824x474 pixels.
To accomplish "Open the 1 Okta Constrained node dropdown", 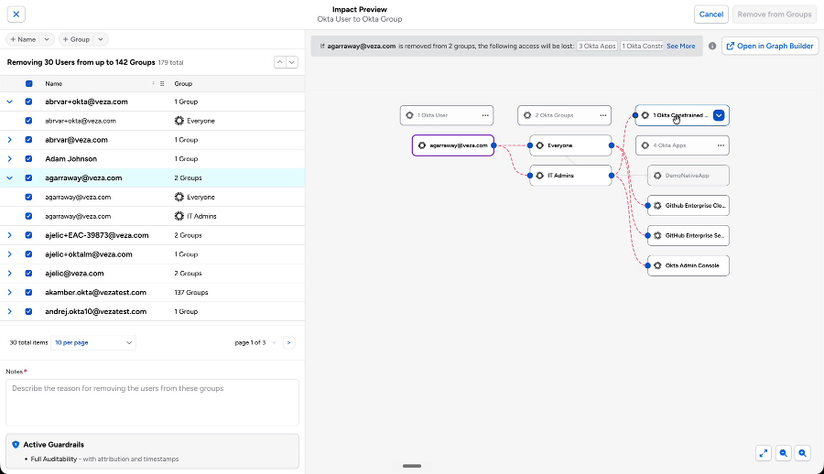I will click(718, 115).
